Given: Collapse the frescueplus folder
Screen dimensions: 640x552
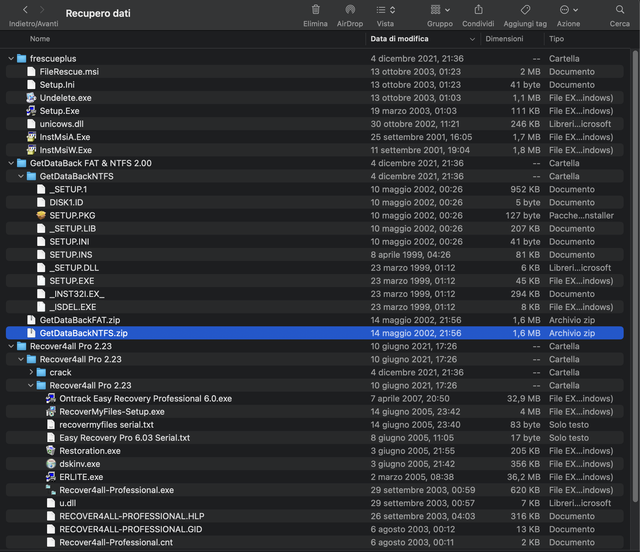Looking at the screenshot, I should (11, 59).
